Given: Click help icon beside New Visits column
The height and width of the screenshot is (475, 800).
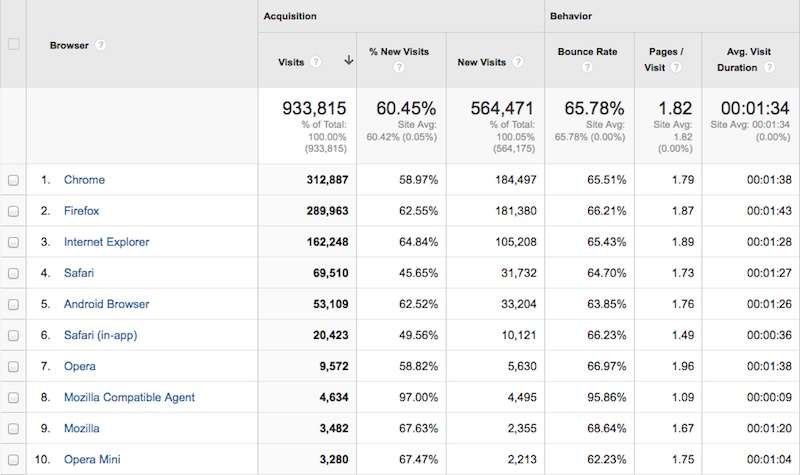Looking at the screenshot, I should point(519,61).
